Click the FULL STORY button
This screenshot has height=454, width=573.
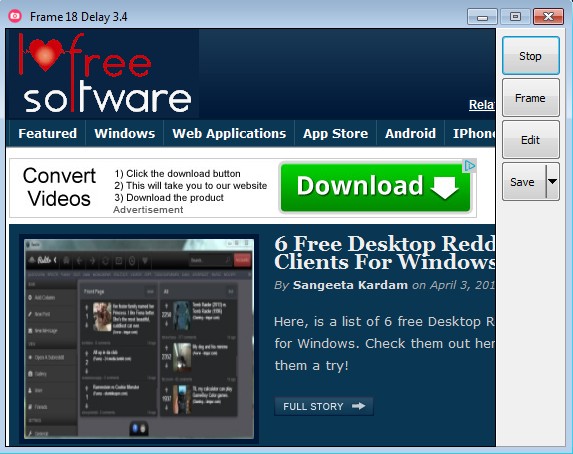pyautogui.click(x=324, y=406)
